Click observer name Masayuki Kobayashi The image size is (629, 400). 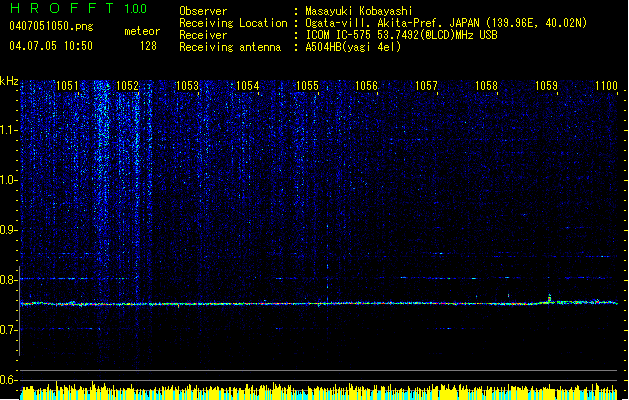[359, 11]
